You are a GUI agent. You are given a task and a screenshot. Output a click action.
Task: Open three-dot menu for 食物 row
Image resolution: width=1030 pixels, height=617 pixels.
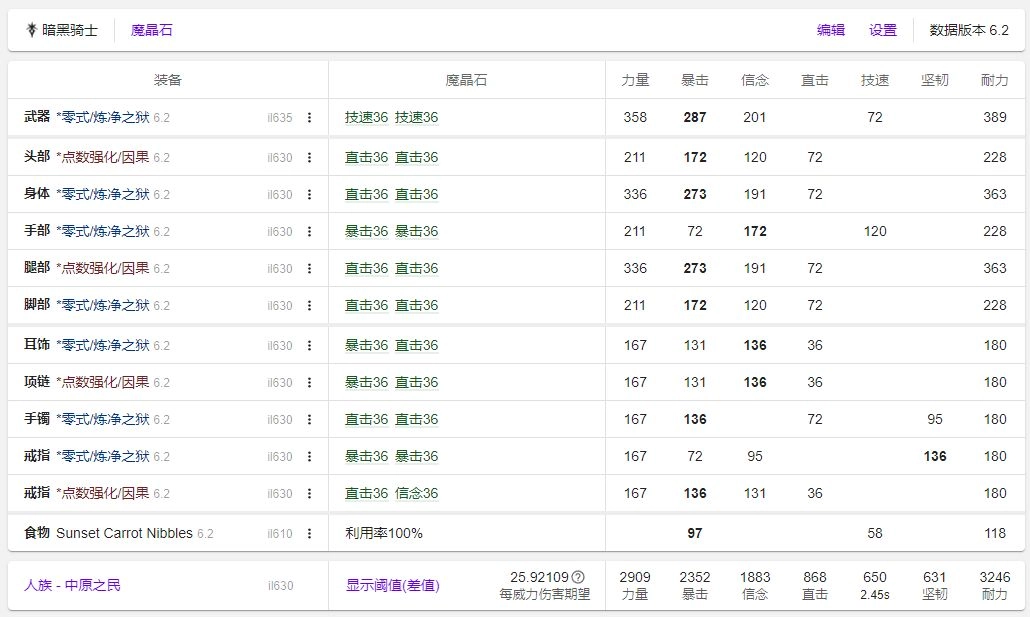tap(309, 534)
